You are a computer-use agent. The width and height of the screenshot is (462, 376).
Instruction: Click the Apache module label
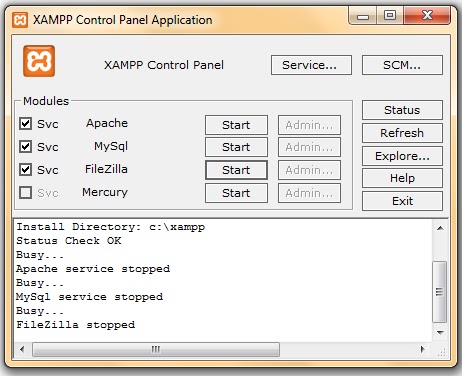point(107,123)
